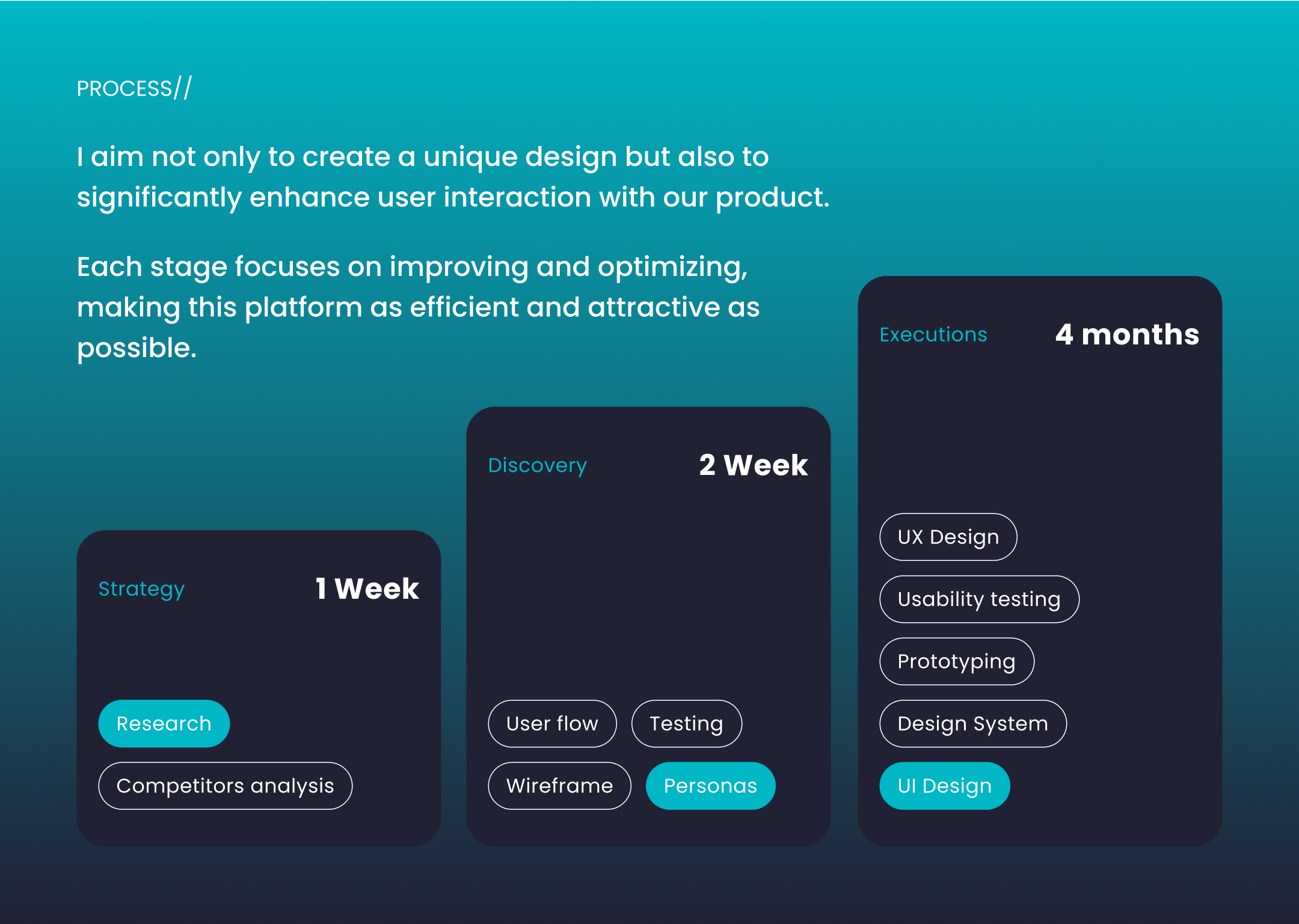This screenshot has height=924, width=1299.
Task: Click the User flow tag
Action: coord(552,723)
